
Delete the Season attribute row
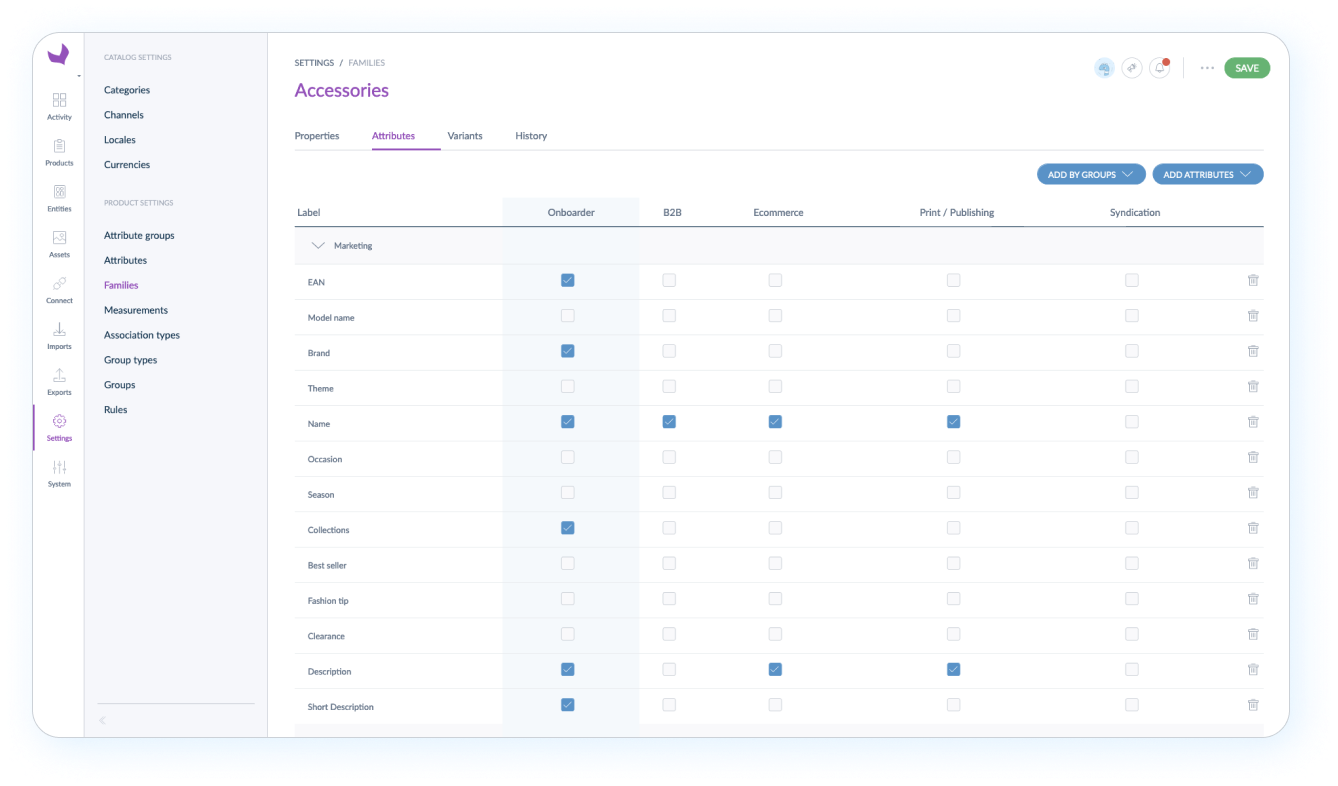click(1253, 492)
